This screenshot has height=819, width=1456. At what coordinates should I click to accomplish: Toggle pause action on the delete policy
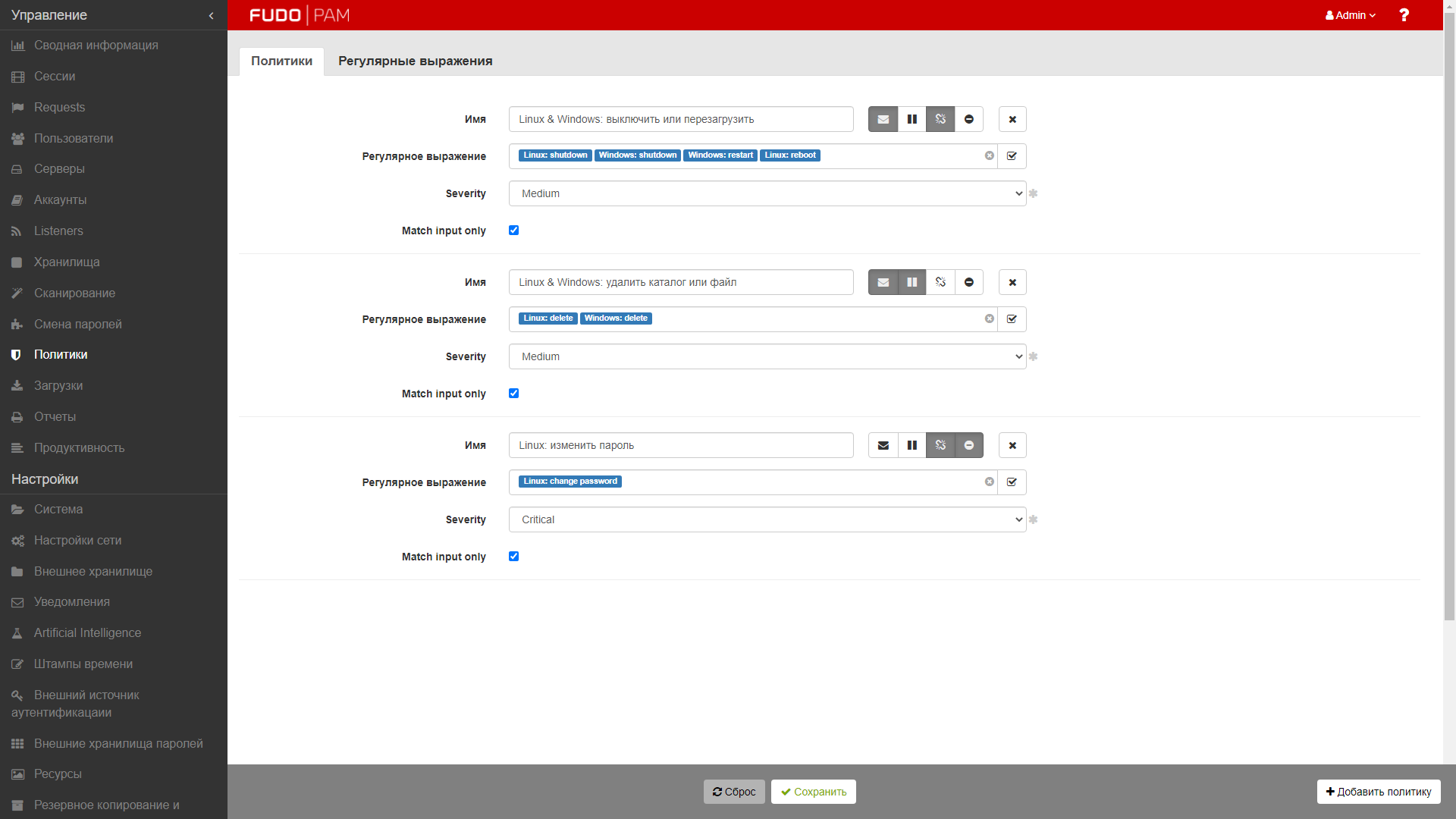pyautogui.click(x=912, y=282)
